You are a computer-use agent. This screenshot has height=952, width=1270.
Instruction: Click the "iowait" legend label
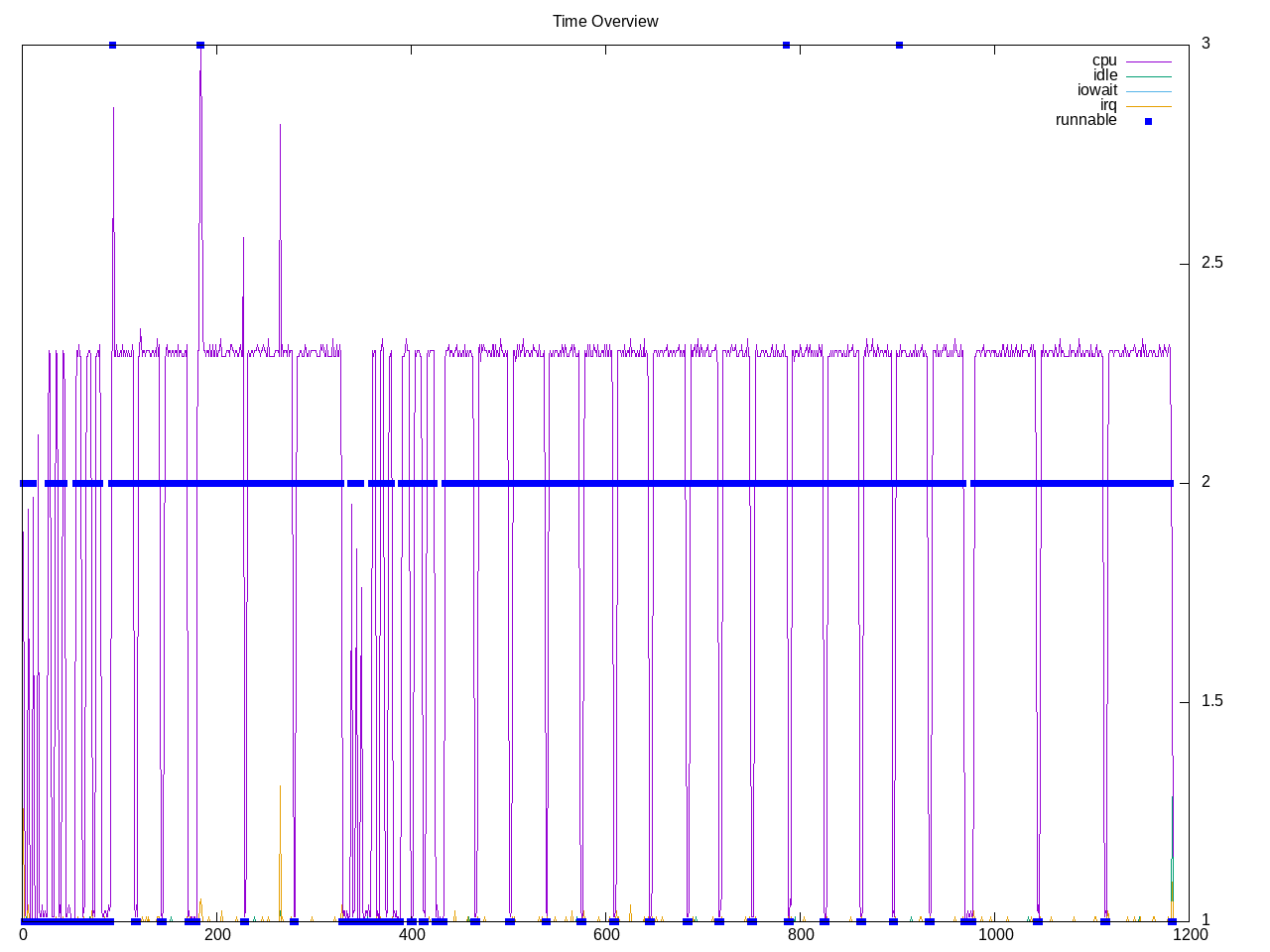tap(1097, 90)
